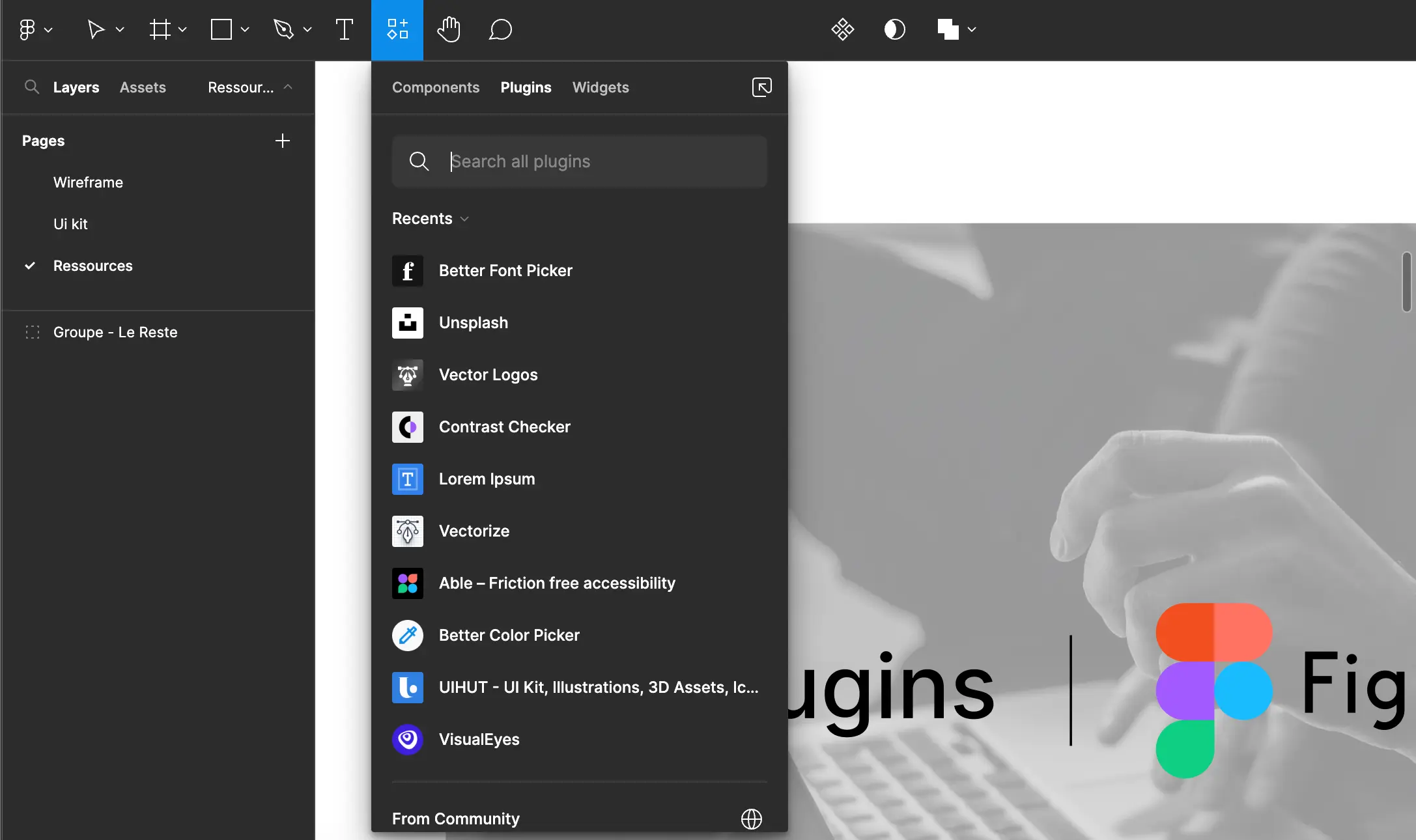Click the Figma logo on canvas
Image resolution: width=1416 pixels, height=840 pixels.
tap(1214, 690)
